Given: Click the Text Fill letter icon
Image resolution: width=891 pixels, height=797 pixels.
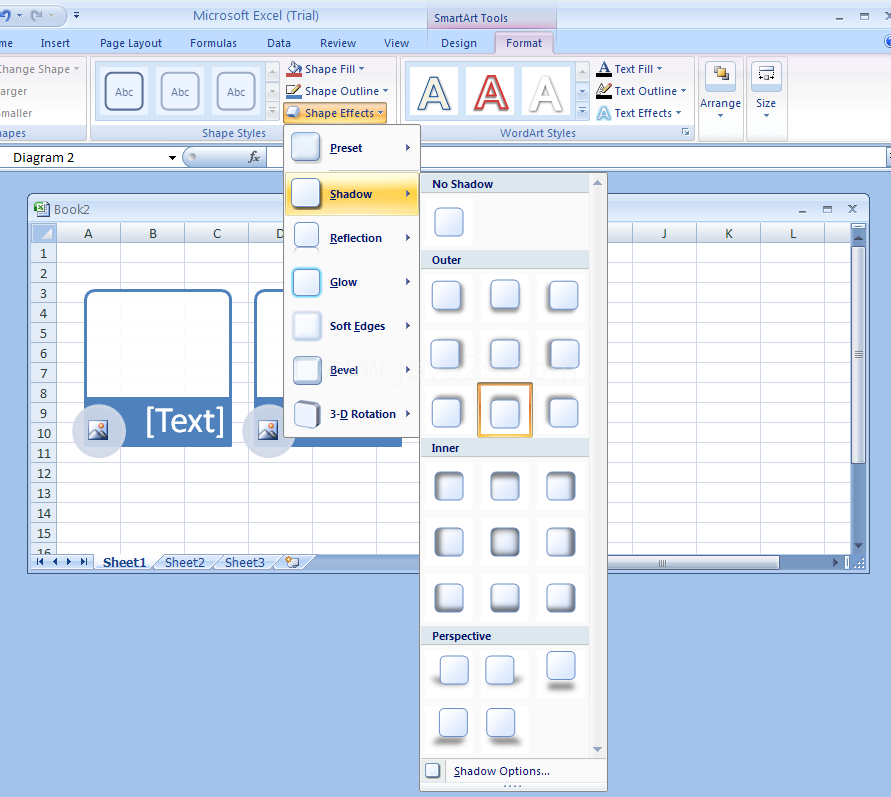Looking at the screenshot, I should point(604,69).
